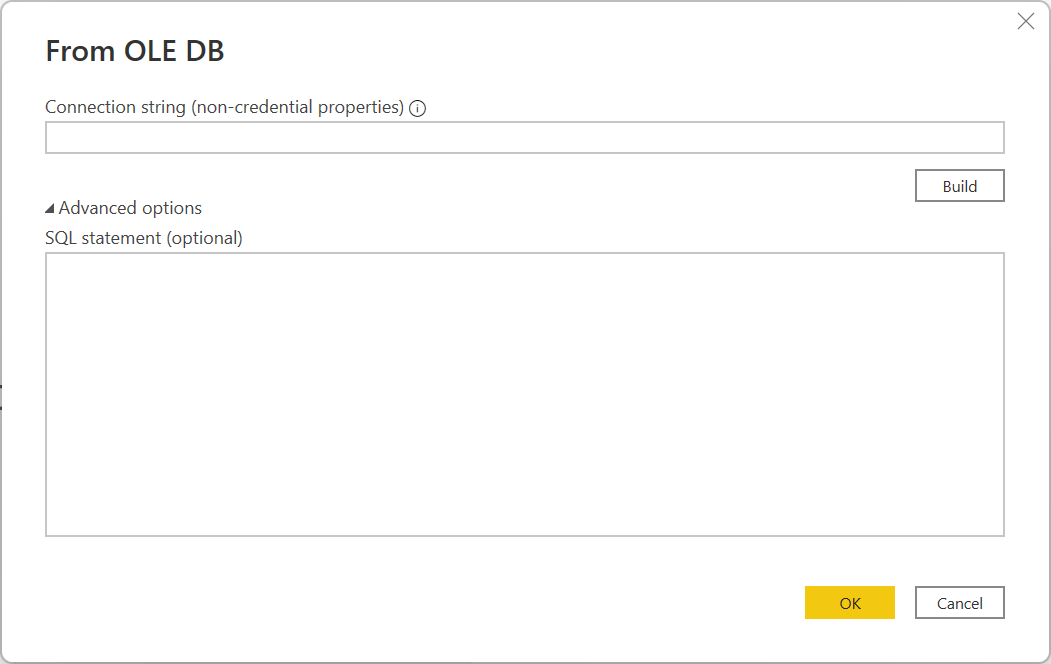Open the connection string Build dialog
1051x664 pixels.
pyautogui.click(x=959, y=185)
